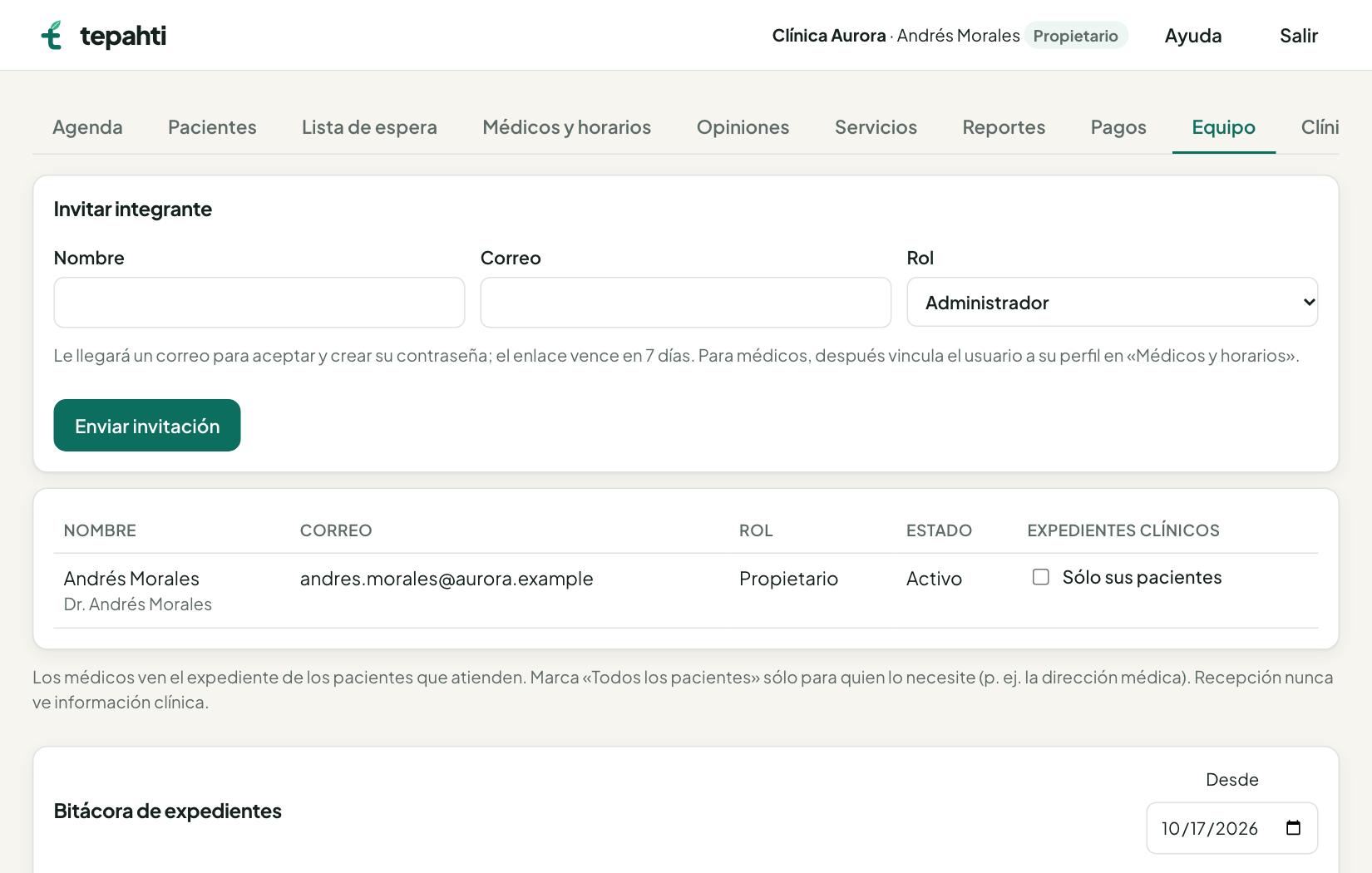Screen dimensions: 1372x873
Task: Click the tepahti logo icon
Action: coord(52,35)
